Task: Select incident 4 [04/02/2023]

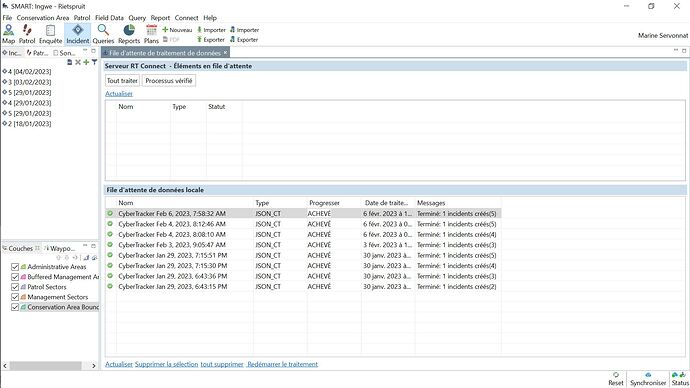Action: [x=27, y=71]
